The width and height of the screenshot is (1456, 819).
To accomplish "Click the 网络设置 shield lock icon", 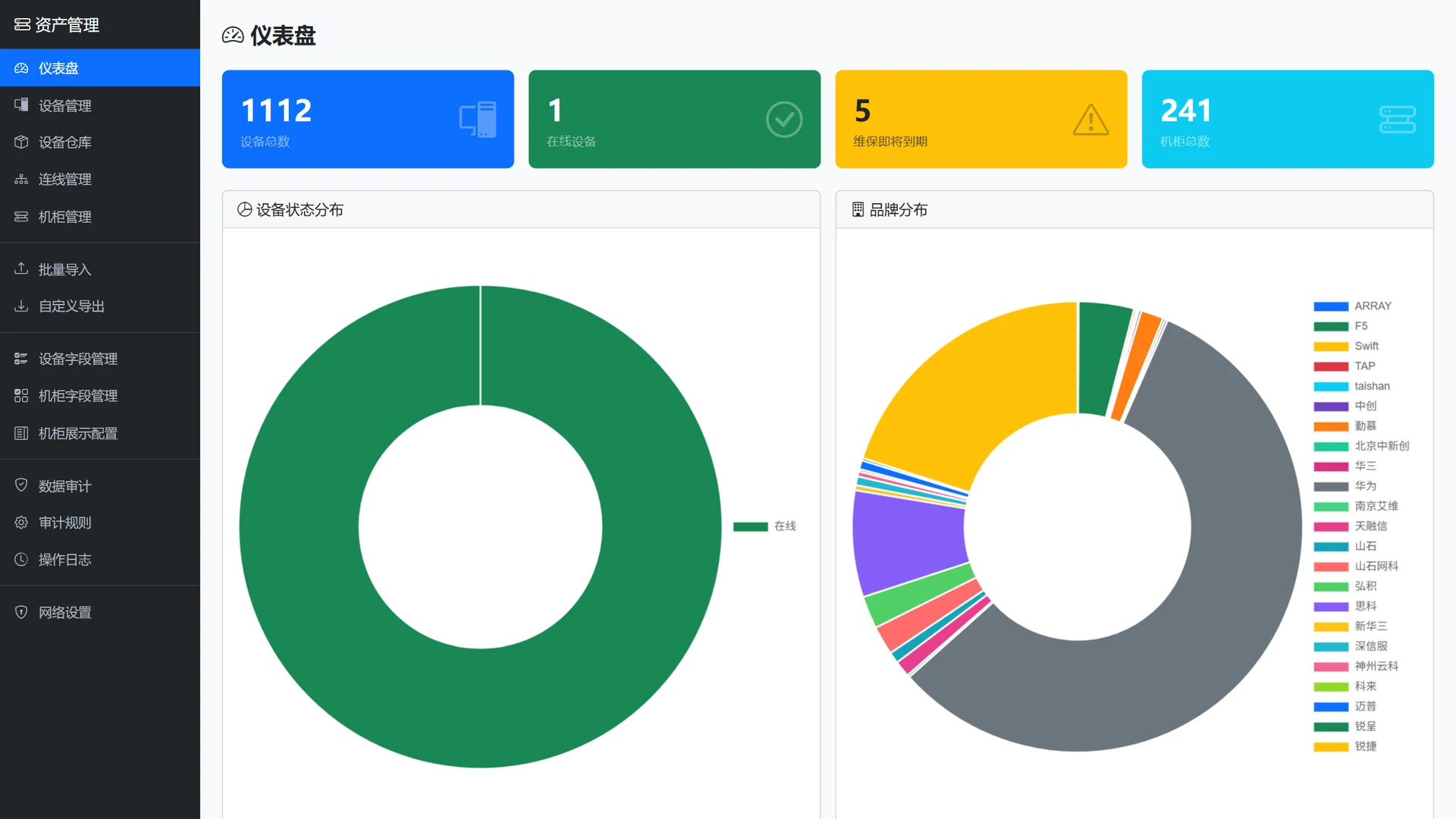I will point(21,612).
